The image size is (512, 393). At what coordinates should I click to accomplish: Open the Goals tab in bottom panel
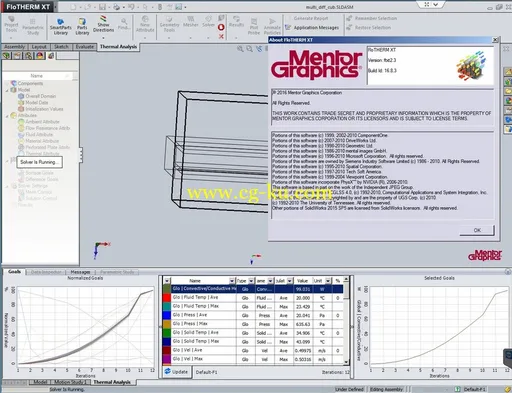(14, 272)
